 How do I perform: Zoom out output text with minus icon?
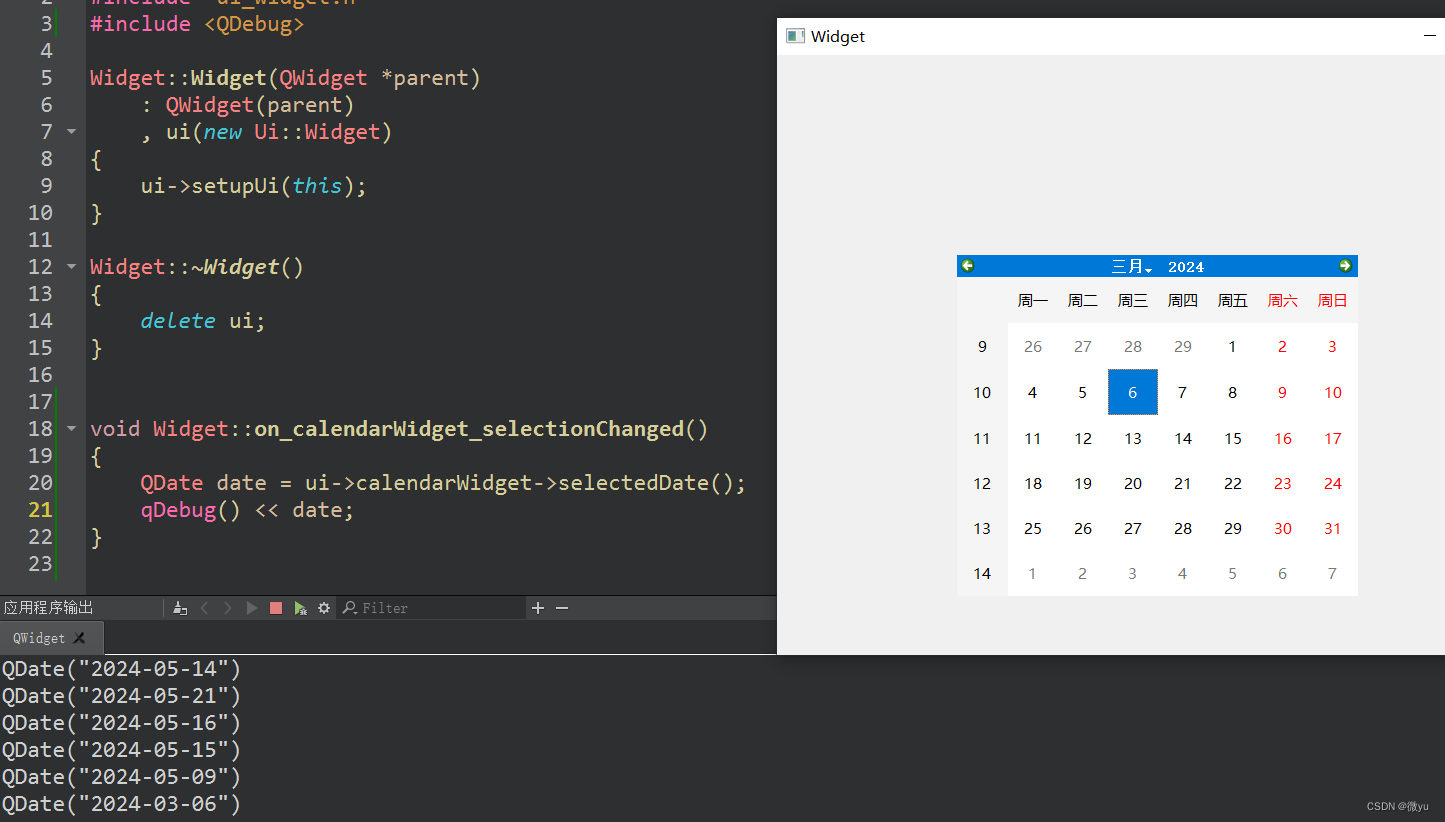tap(562, 608)
